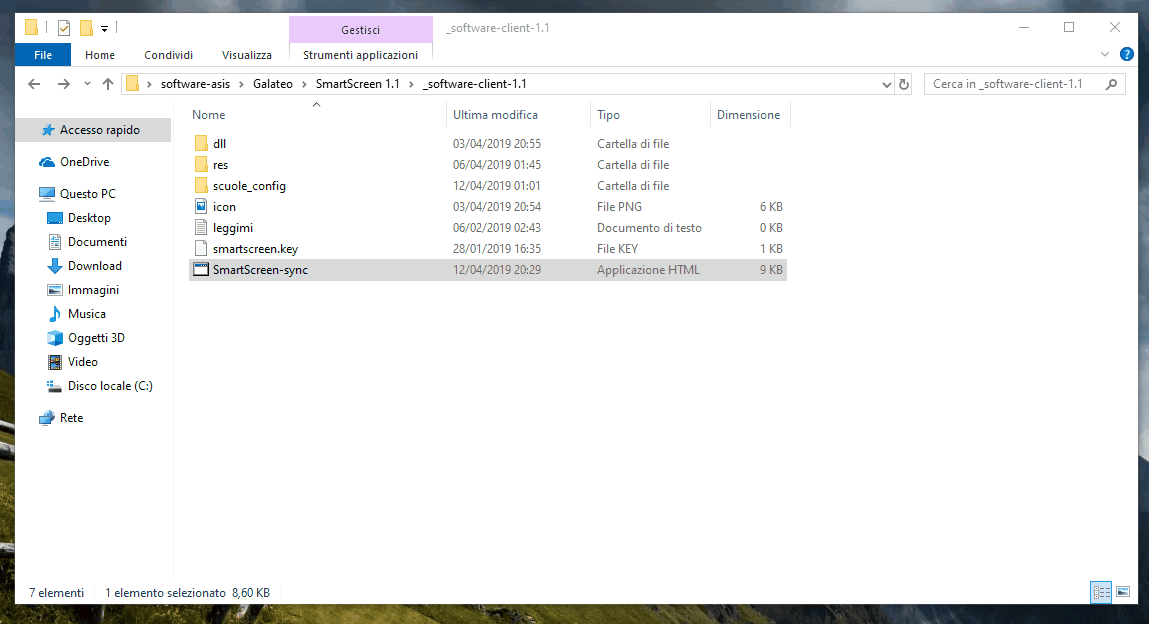Open Documenti in navigation pane
Viewport: 1149px width, 624px height.
pos(97,242)
